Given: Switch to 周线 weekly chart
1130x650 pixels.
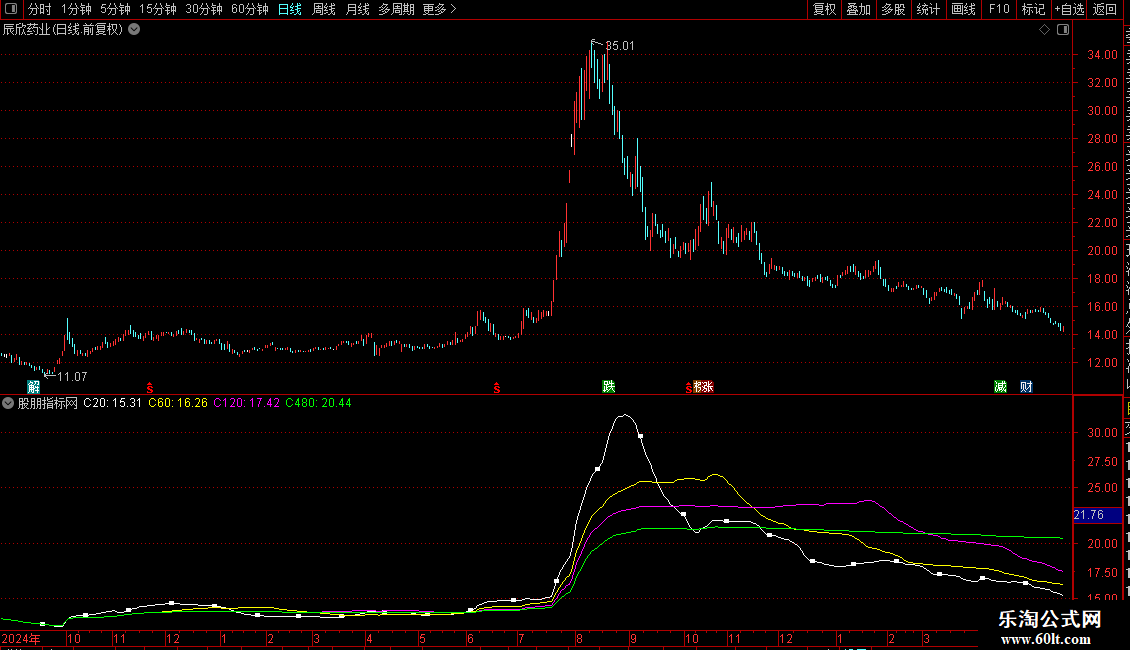Looking at the screenshot, I should point(324,9).
